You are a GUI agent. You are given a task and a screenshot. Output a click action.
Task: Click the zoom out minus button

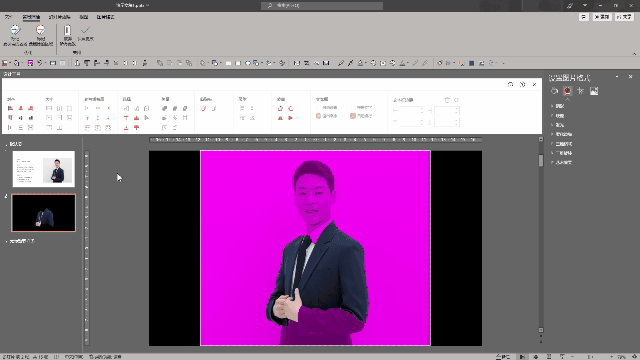click(x=572, y=357)
